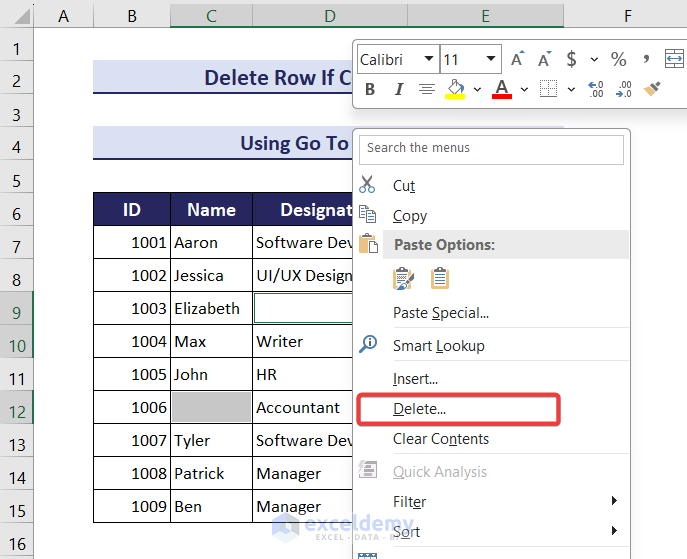Click the Decrease Decimal icon
Image resolution: width=687 pixels, height=559 pixels.
click(624, 90)
